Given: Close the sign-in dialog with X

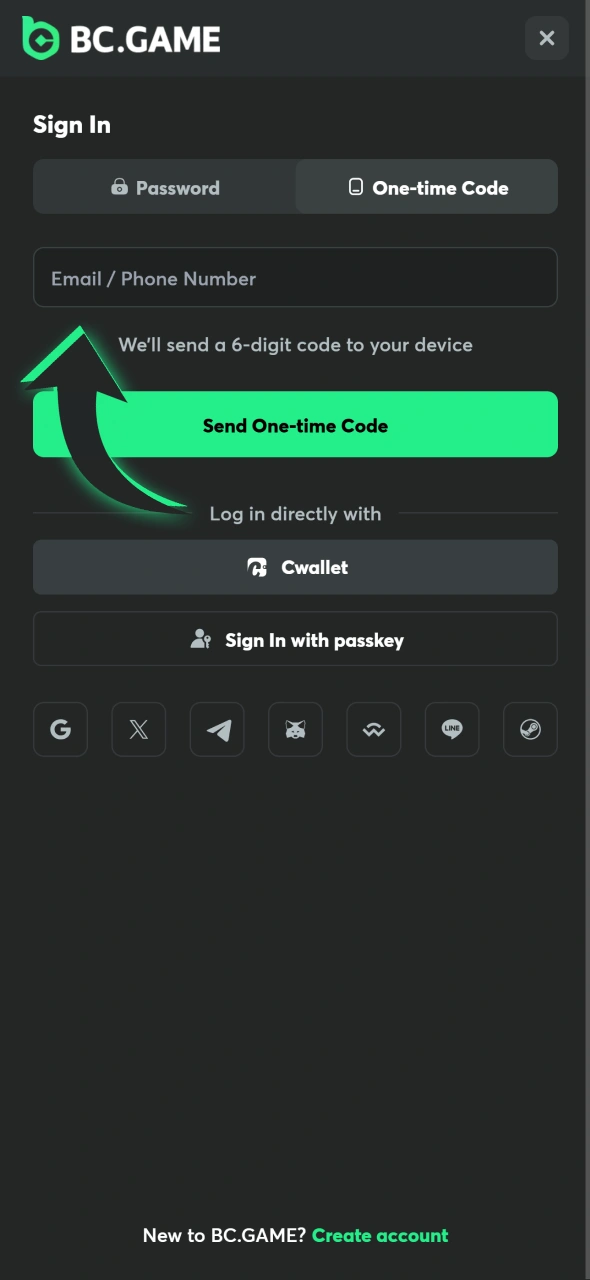Looking at the screenshot, I should click(547, 38).
